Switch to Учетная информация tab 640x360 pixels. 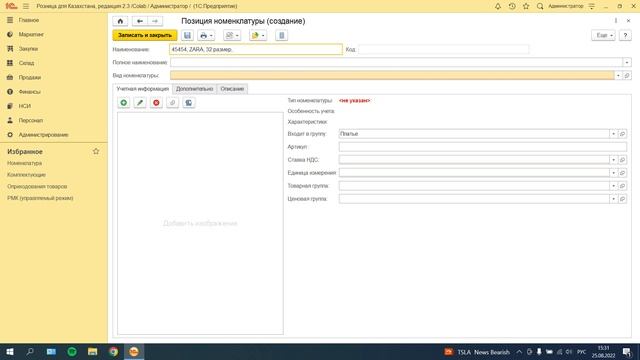(142, 89)
